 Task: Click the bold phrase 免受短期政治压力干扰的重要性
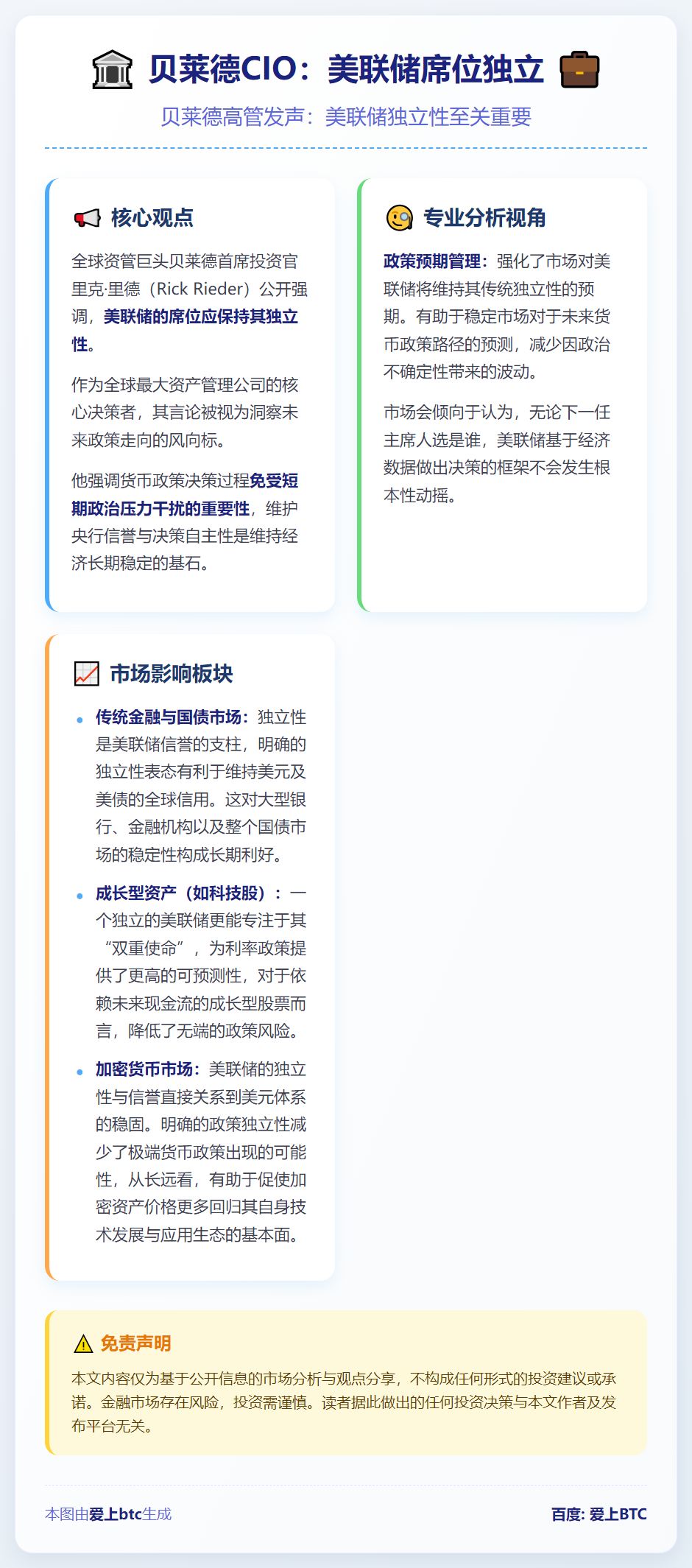point(185,494)
